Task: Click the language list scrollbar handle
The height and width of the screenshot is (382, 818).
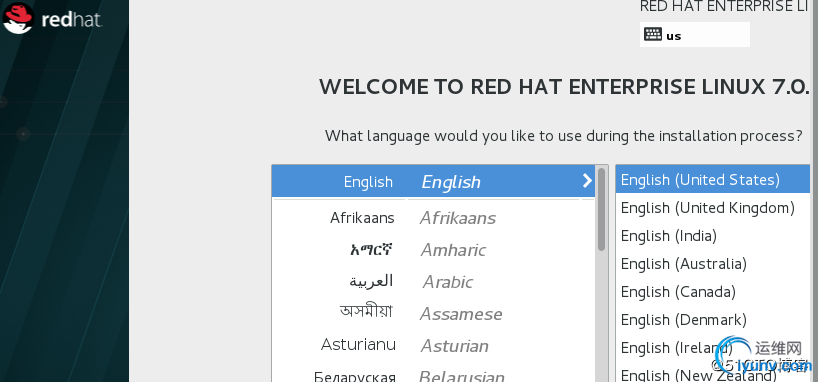Action: coord(602,209)
